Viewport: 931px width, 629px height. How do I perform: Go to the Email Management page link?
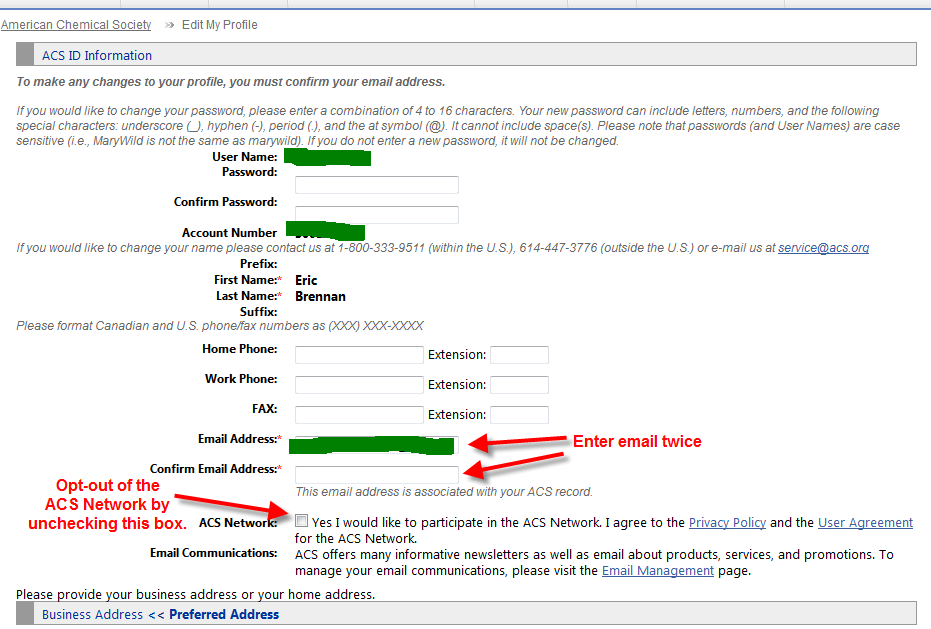pyautogui.click(x=657, y=571)
